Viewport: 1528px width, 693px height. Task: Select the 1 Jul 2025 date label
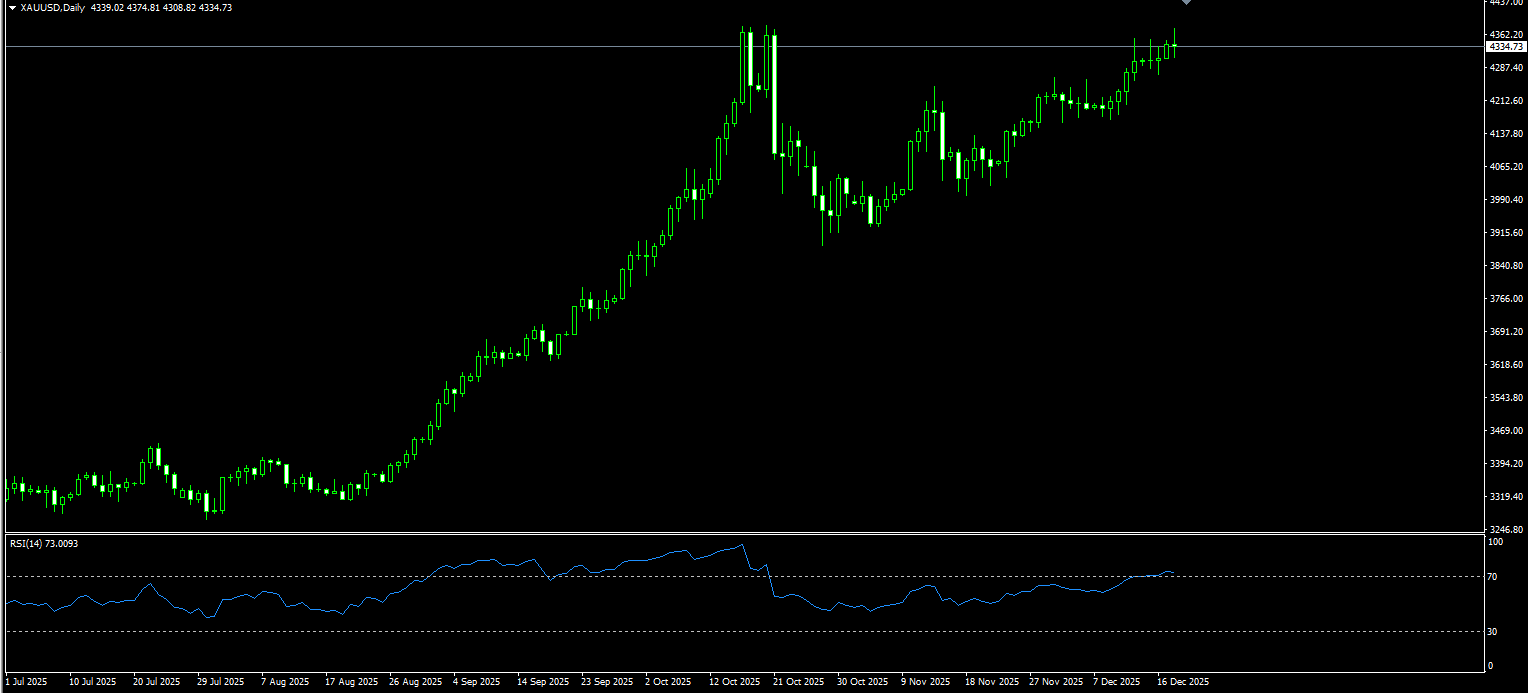pos(26,682)
